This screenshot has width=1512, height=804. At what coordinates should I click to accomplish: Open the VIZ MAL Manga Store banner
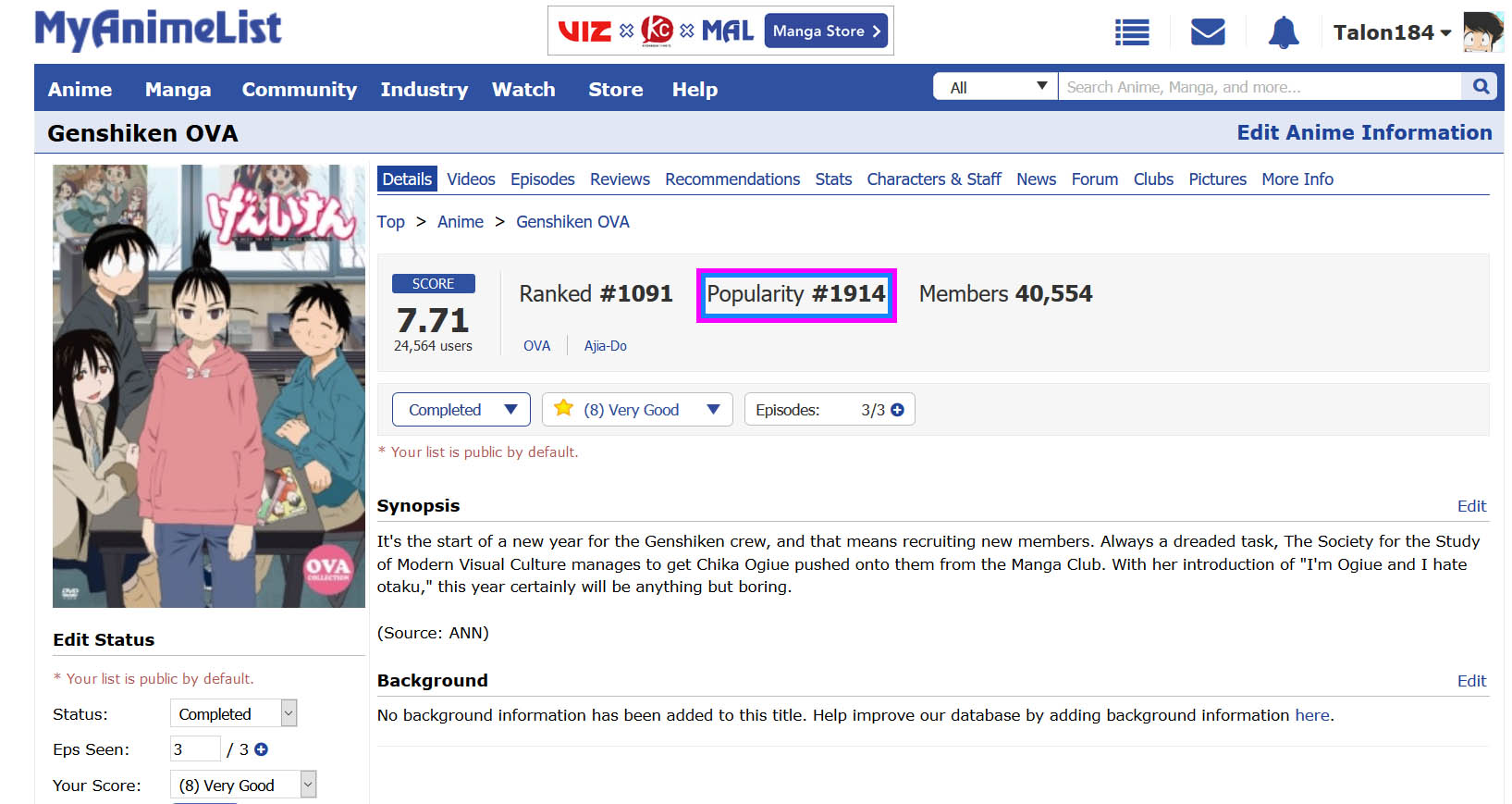click(720, 31)
